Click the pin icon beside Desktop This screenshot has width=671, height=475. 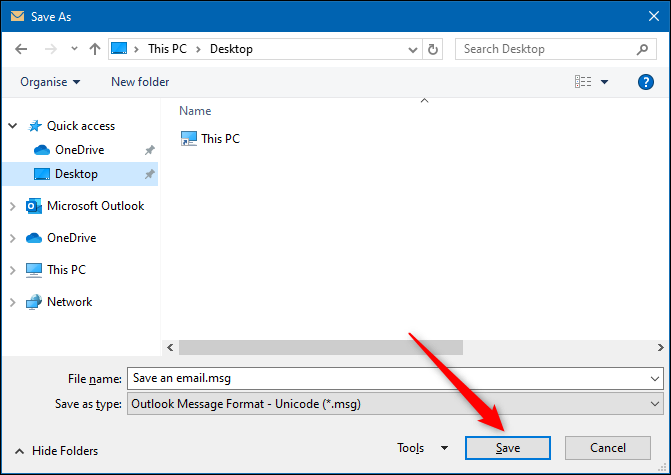pyautogui.click(x=149, y=174)
